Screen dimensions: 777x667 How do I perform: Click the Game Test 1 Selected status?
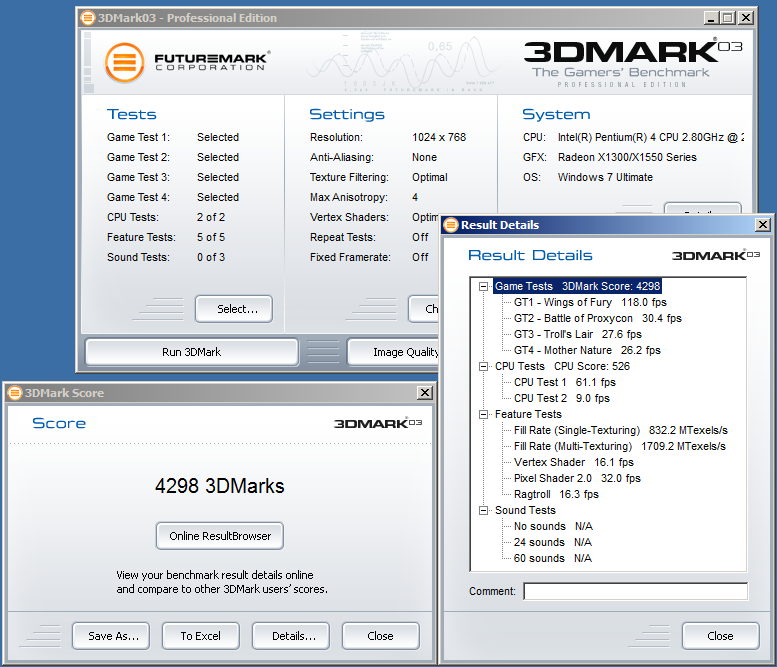tap(218, 137)
